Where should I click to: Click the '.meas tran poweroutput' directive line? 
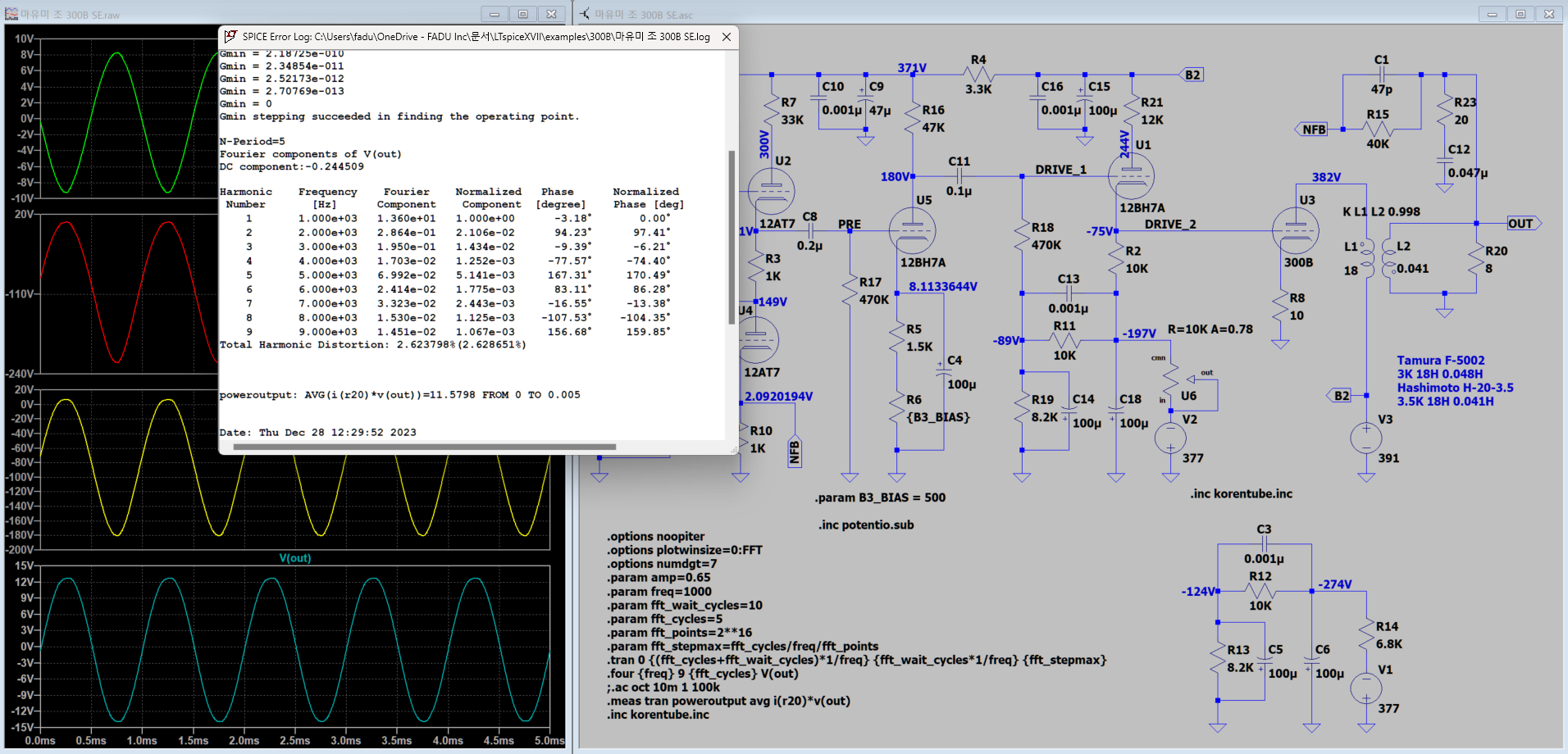pyautogui.click(x=728, y=701)
